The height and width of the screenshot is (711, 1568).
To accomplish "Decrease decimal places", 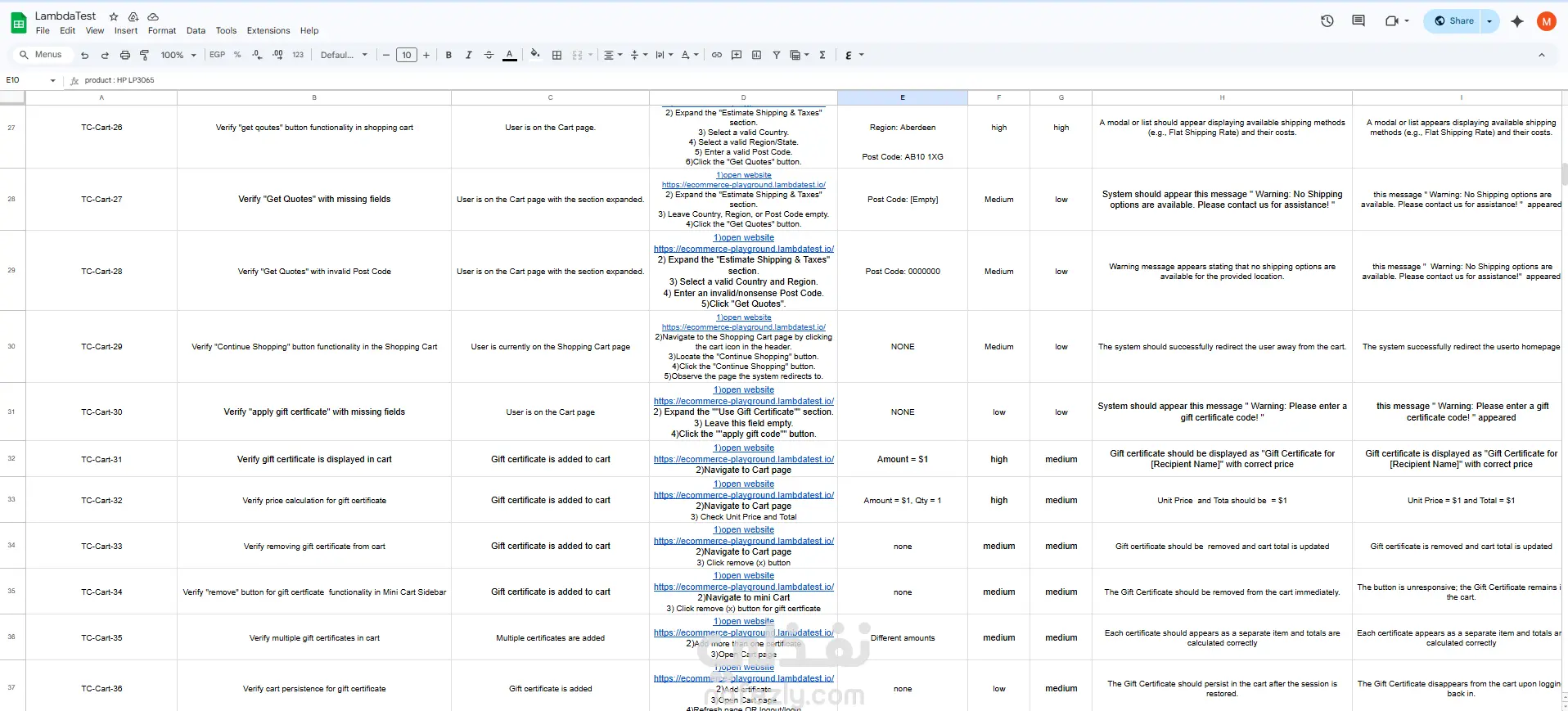I will click(x=257, y=55).
